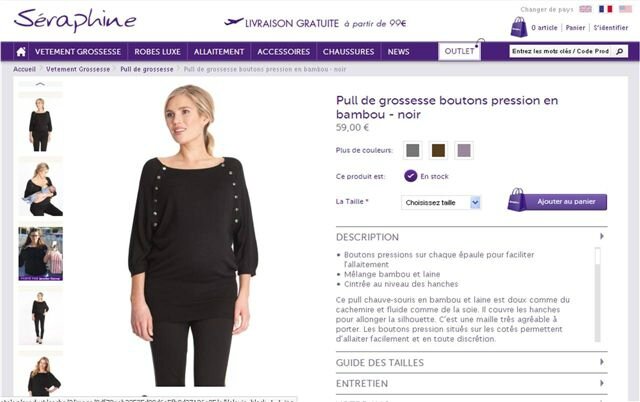Open the Choisissez taille size dropdown
Viewport: 640px width, 402px height.
click(441, 202)
